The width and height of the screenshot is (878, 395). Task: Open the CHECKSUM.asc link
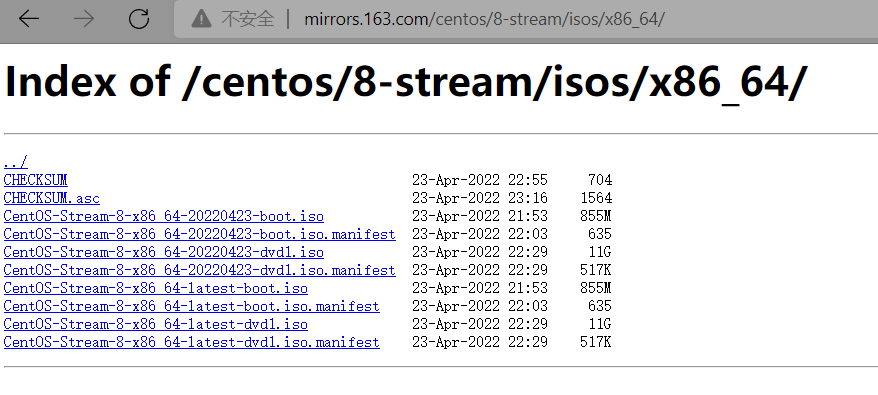tap(52, 198)
